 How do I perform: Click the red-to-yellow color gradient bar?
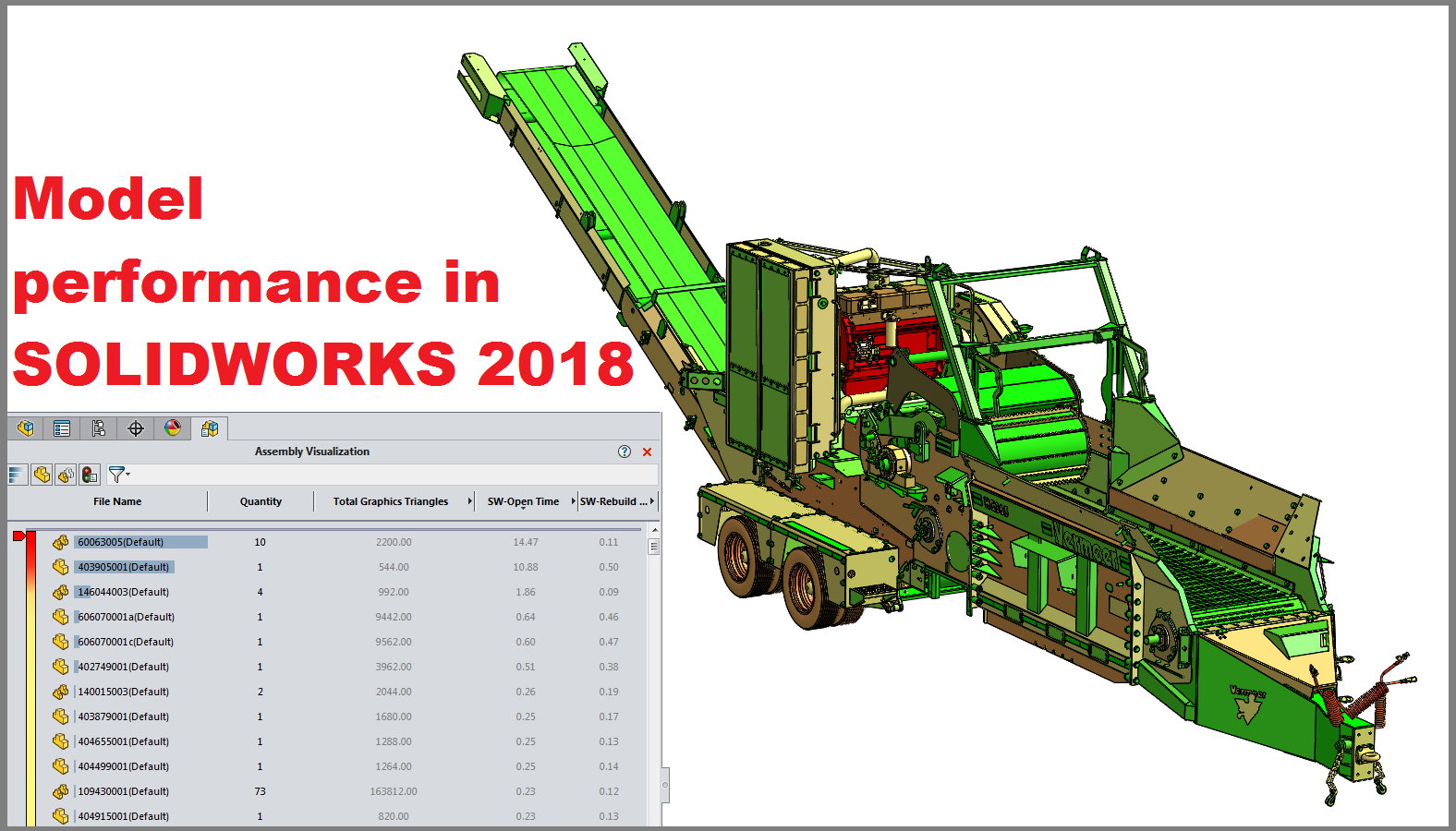[30, 679]
